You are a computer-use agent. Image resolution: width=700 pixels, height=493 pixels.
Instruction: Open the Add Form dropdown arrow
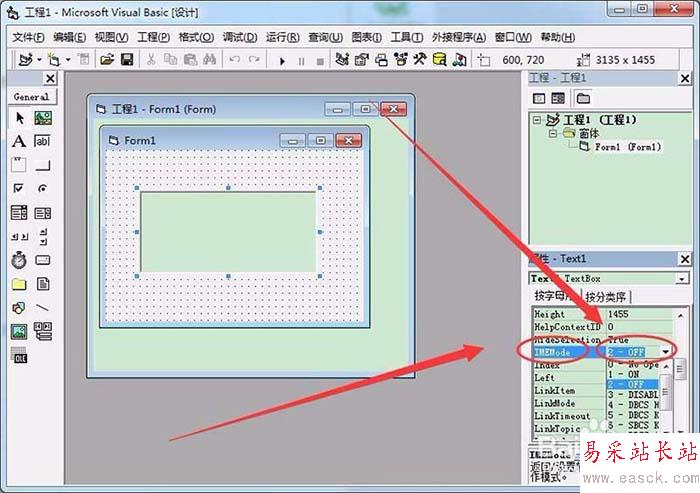point(68,59)
